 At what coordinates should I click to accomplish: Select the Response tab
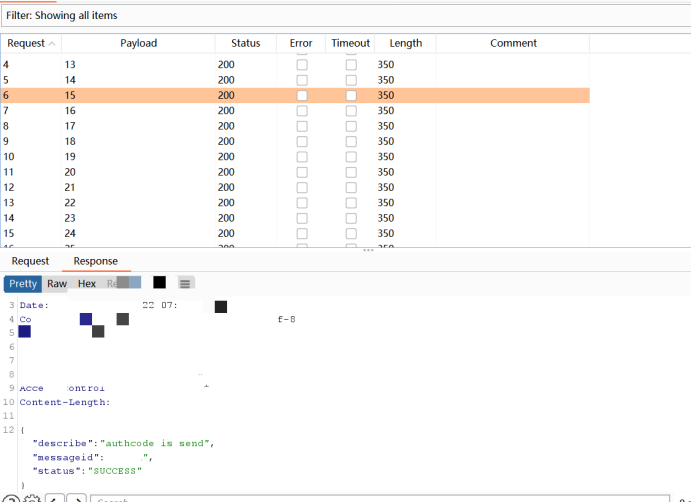tap(95, 261)
